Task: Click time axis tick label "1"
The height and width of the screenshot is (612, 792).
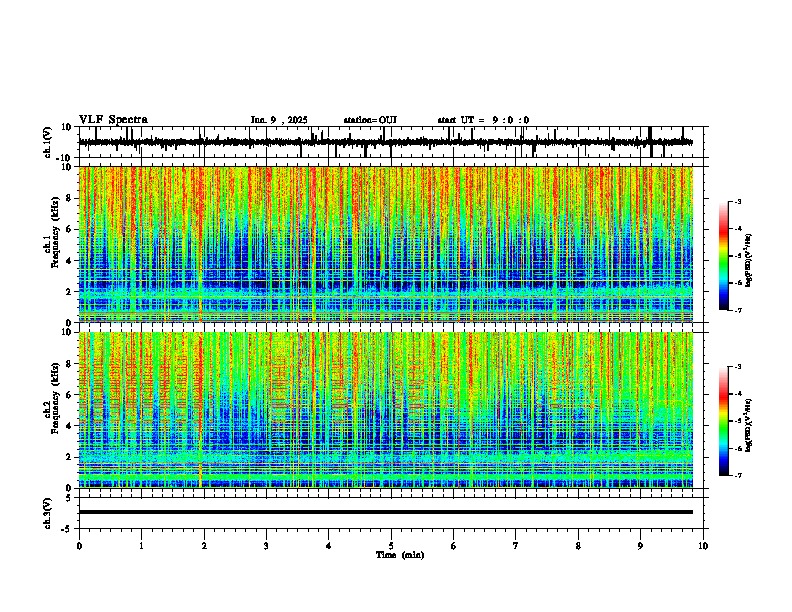Action: (141, 546)
